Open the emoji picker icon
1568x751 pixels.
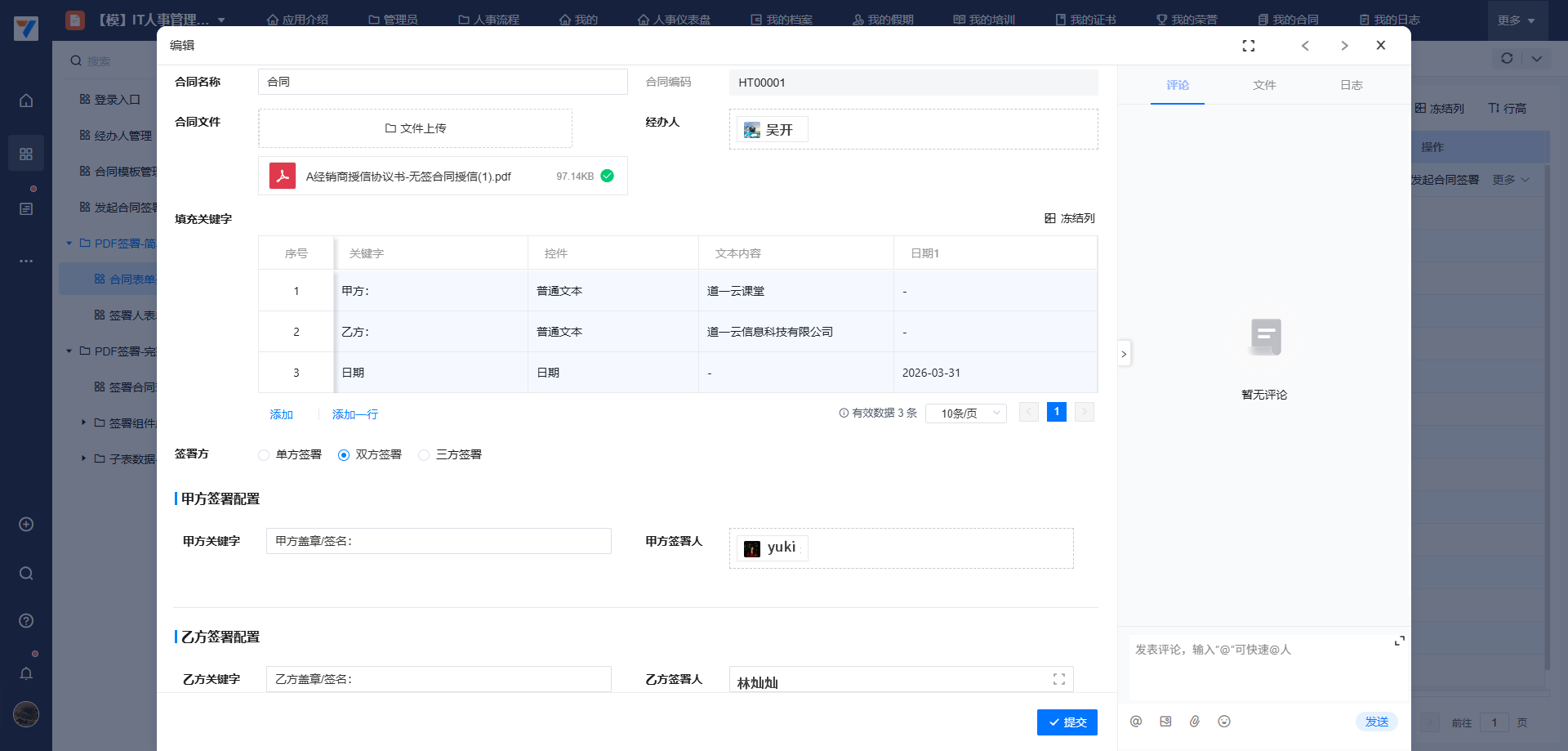click(x=1223, y=721)
